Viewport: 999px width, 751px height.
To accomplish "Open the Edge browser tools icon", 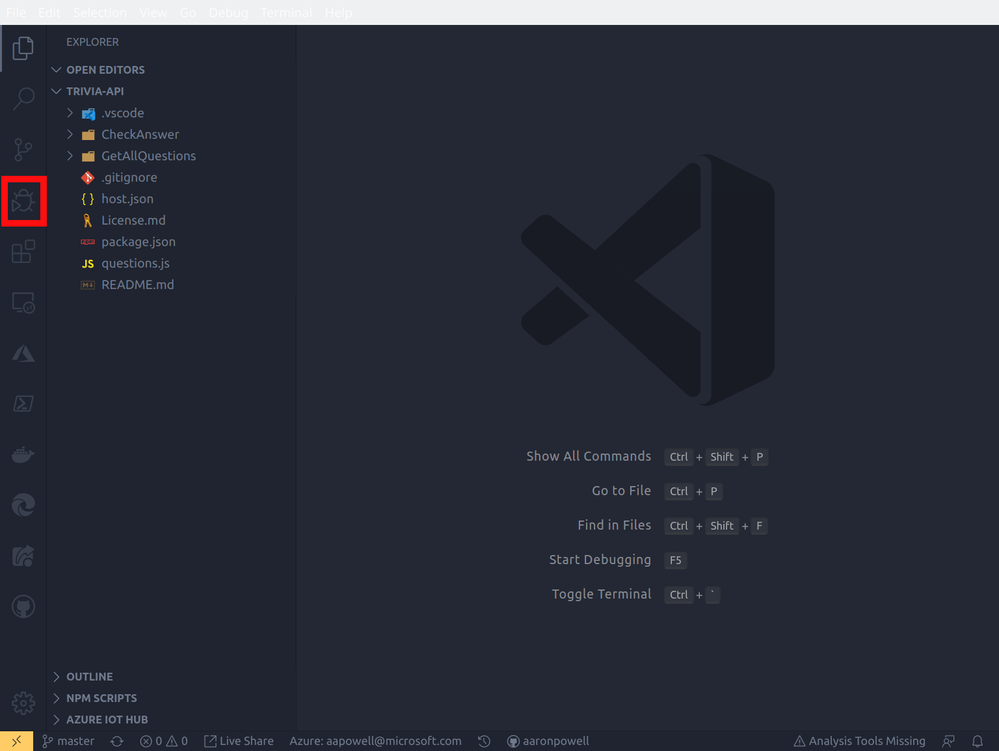I will coord(23,505).
